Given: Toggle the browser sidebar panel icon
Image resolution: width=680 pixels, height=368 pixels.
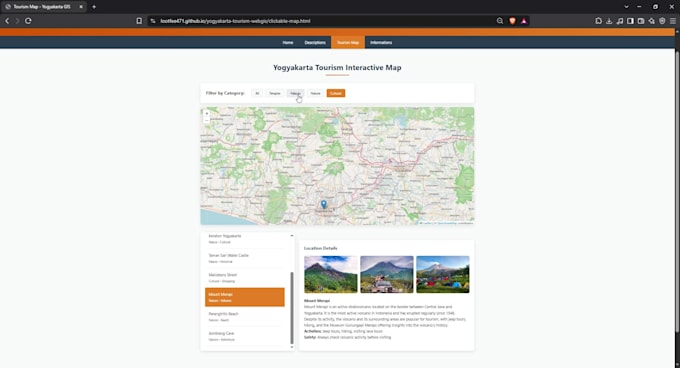Looking at the screenshot, I should tap(630, 21).
